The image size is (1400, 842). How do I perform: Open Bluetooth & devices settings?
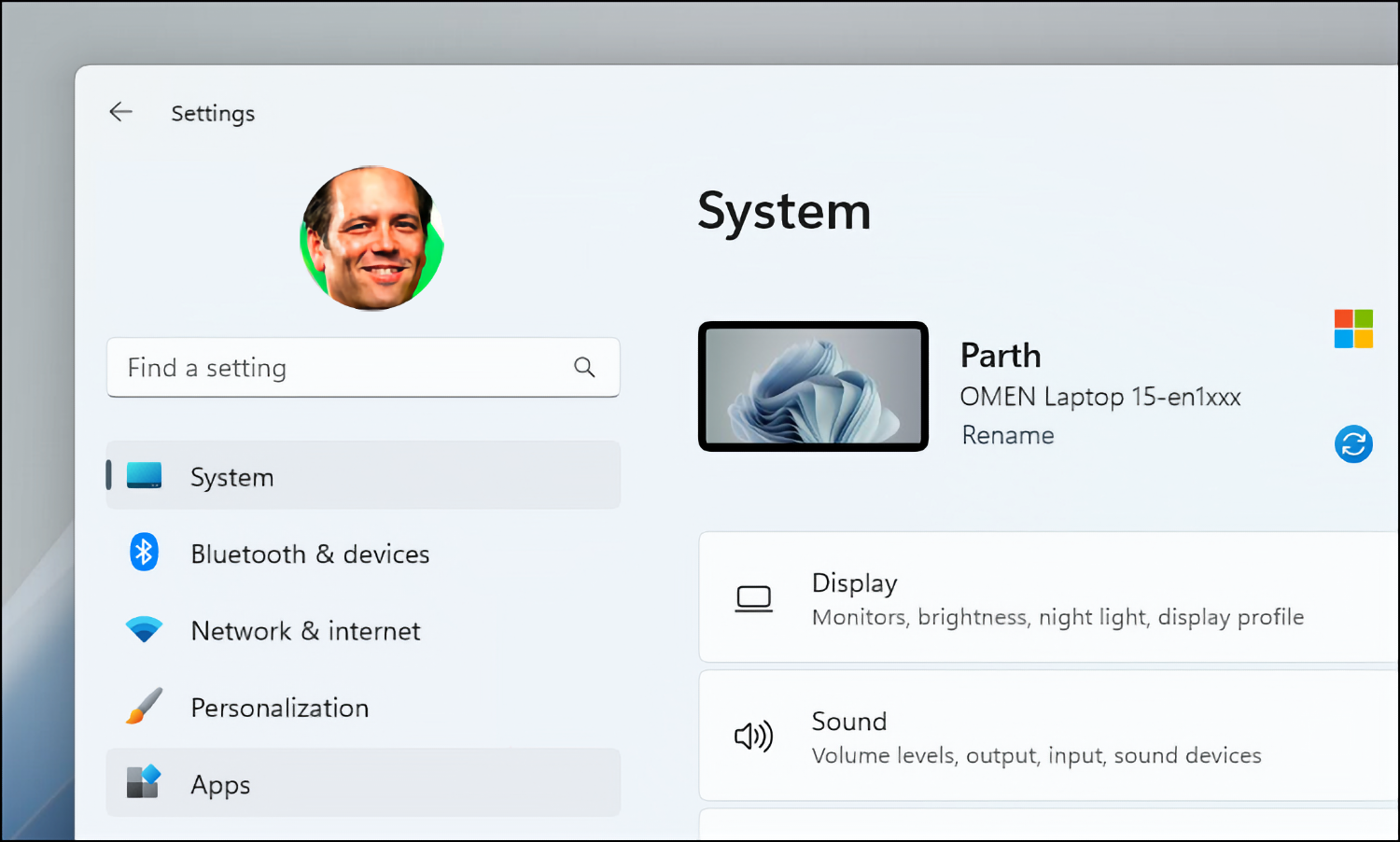[x=310, y=554]
